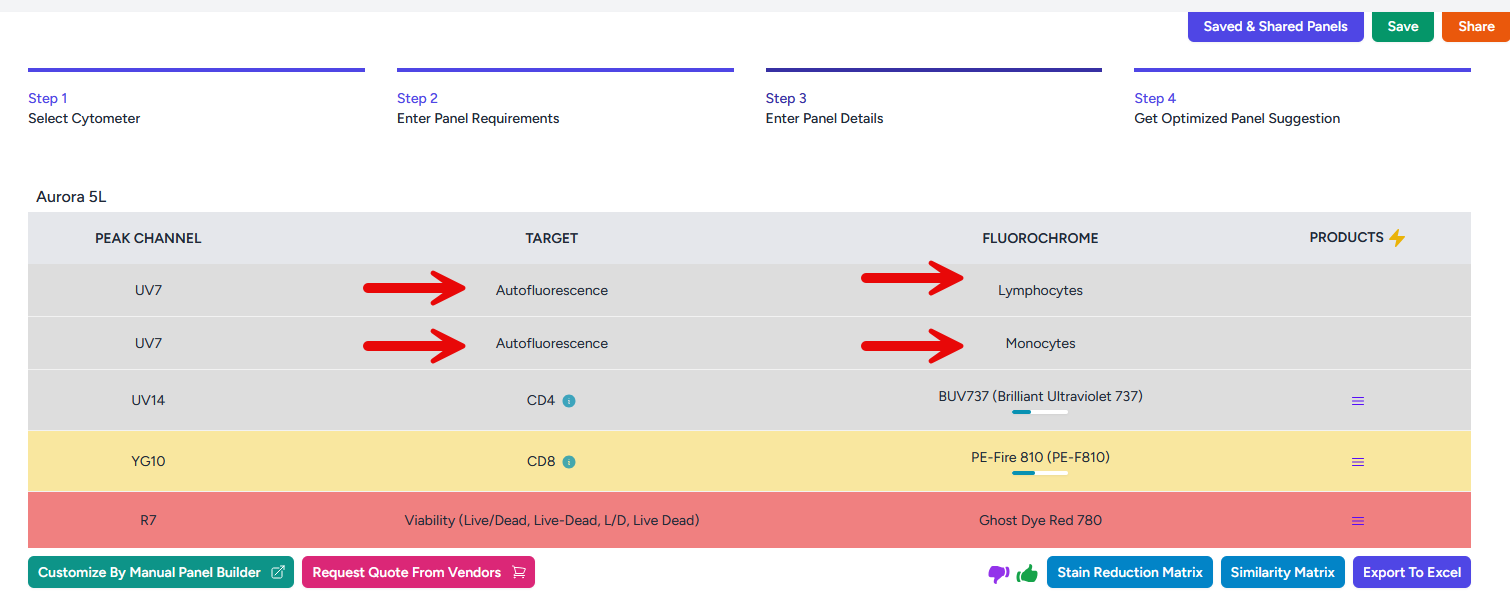1510x595 pixels.
Task: Go to Step 2 Enter Panel Requirements
Action: [x=478, y=108]
